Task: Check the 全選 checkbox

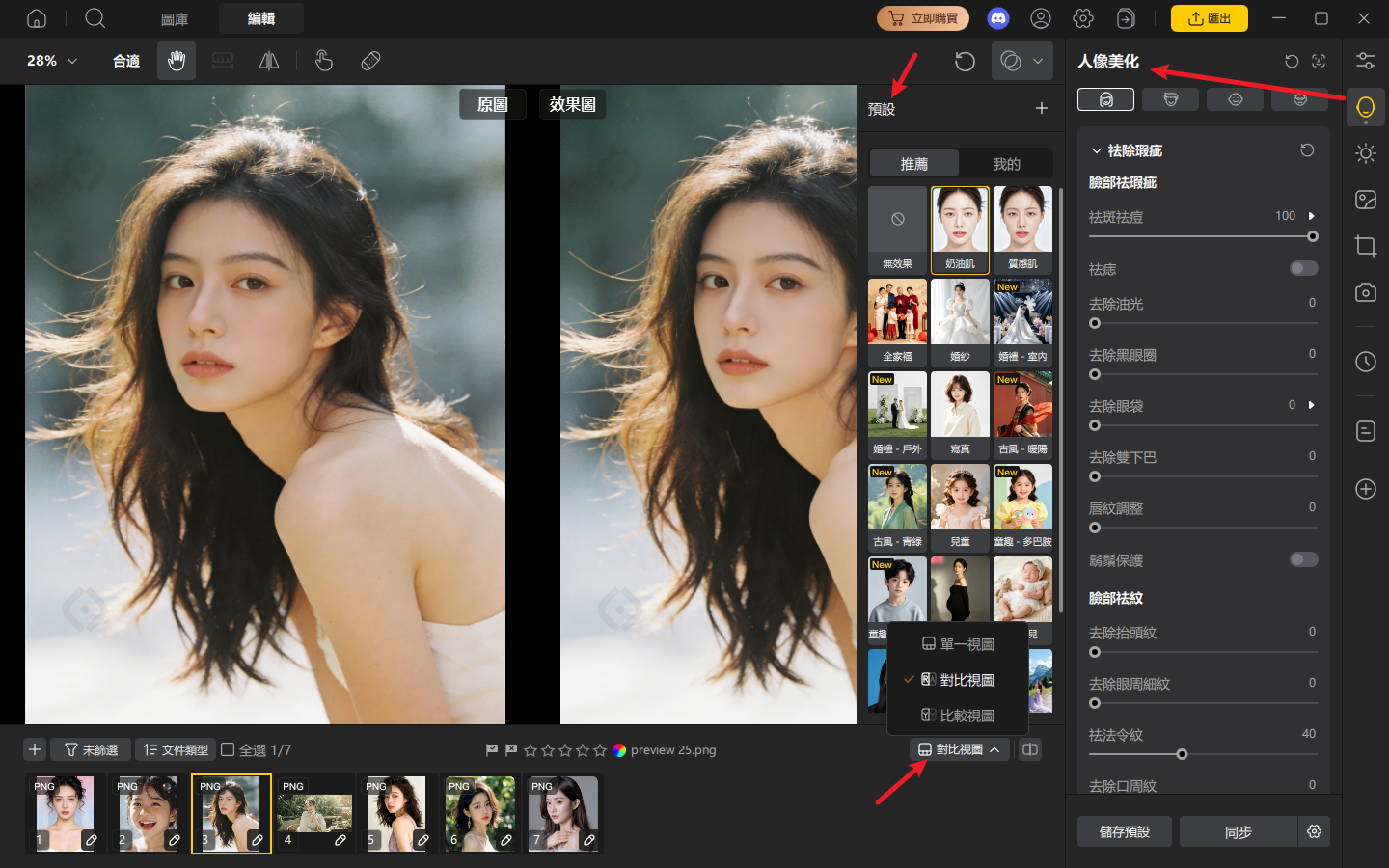Action: pyautogui.click(x=228, y=749)
